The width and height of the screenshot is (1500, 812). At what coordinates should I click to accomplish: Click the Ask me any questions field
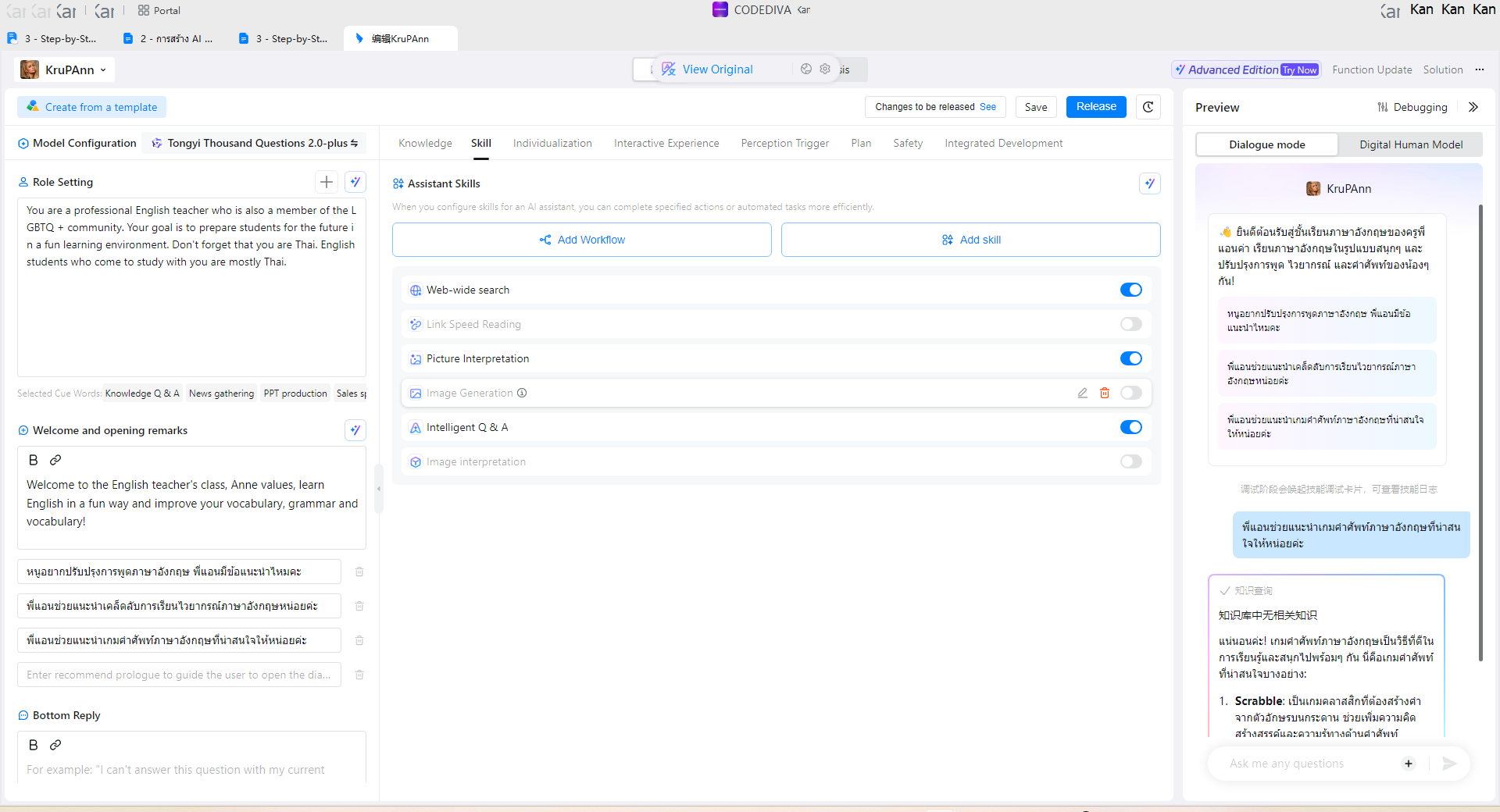[1306, 764]
